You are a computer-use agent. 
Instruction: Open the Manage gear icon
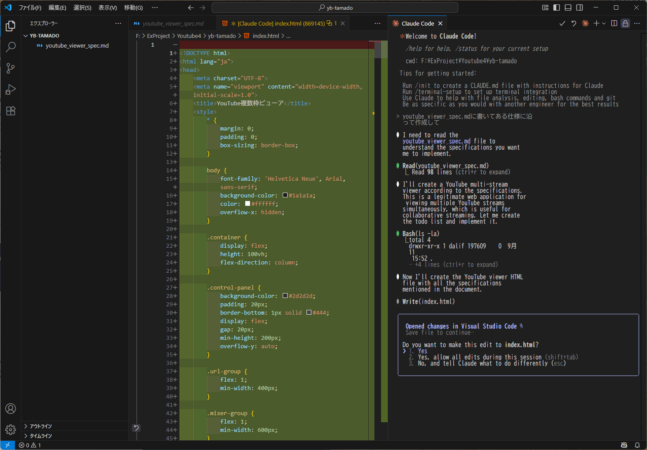tap(10, 429)
